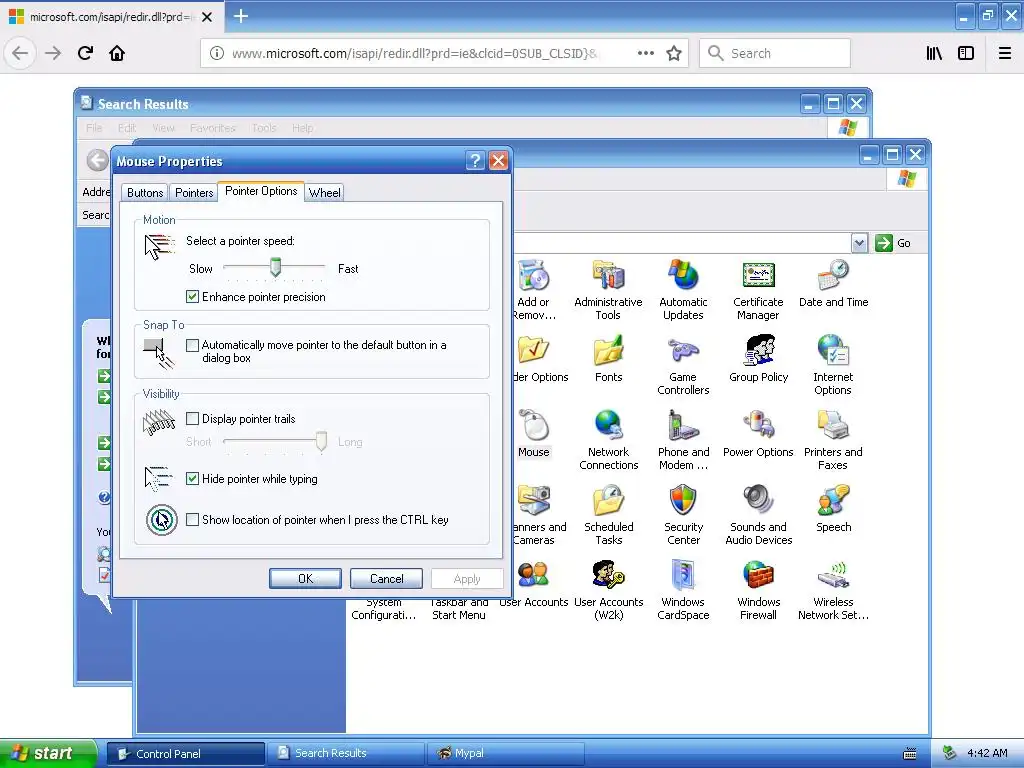1024x768 pixels.
Task: Click the browser Back arrow
Action: coord(20,53)
